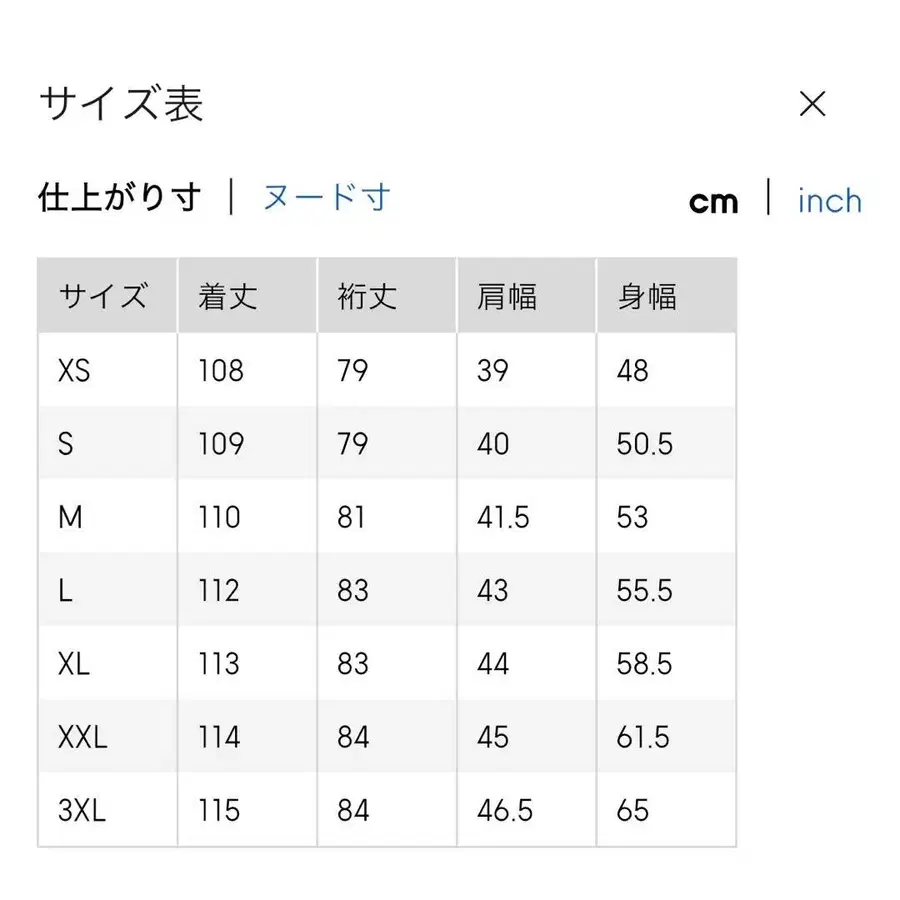Select the 仕上がり寸 measurement type
Image resolution: width=900 pixels, height=900 pixels.
tap(119, 197)
